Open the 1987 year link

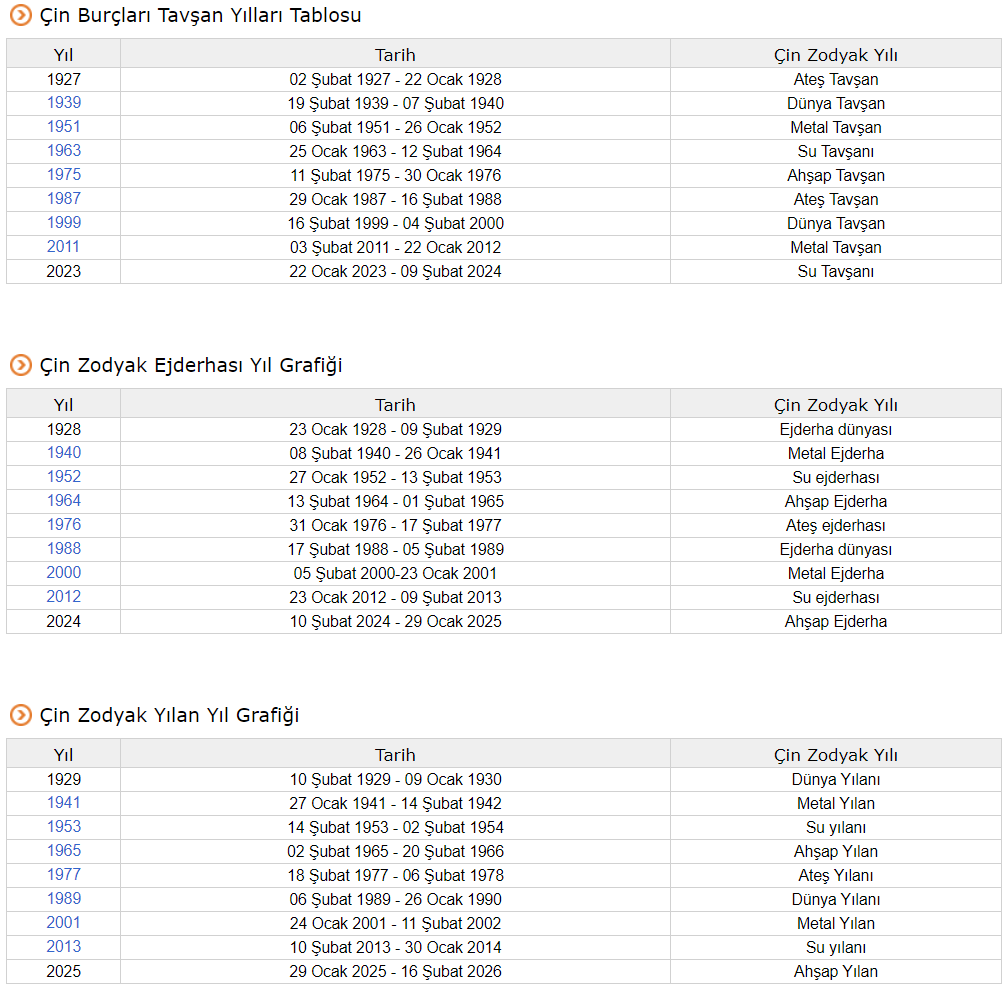pyautogui.click(x=64, y=199)
